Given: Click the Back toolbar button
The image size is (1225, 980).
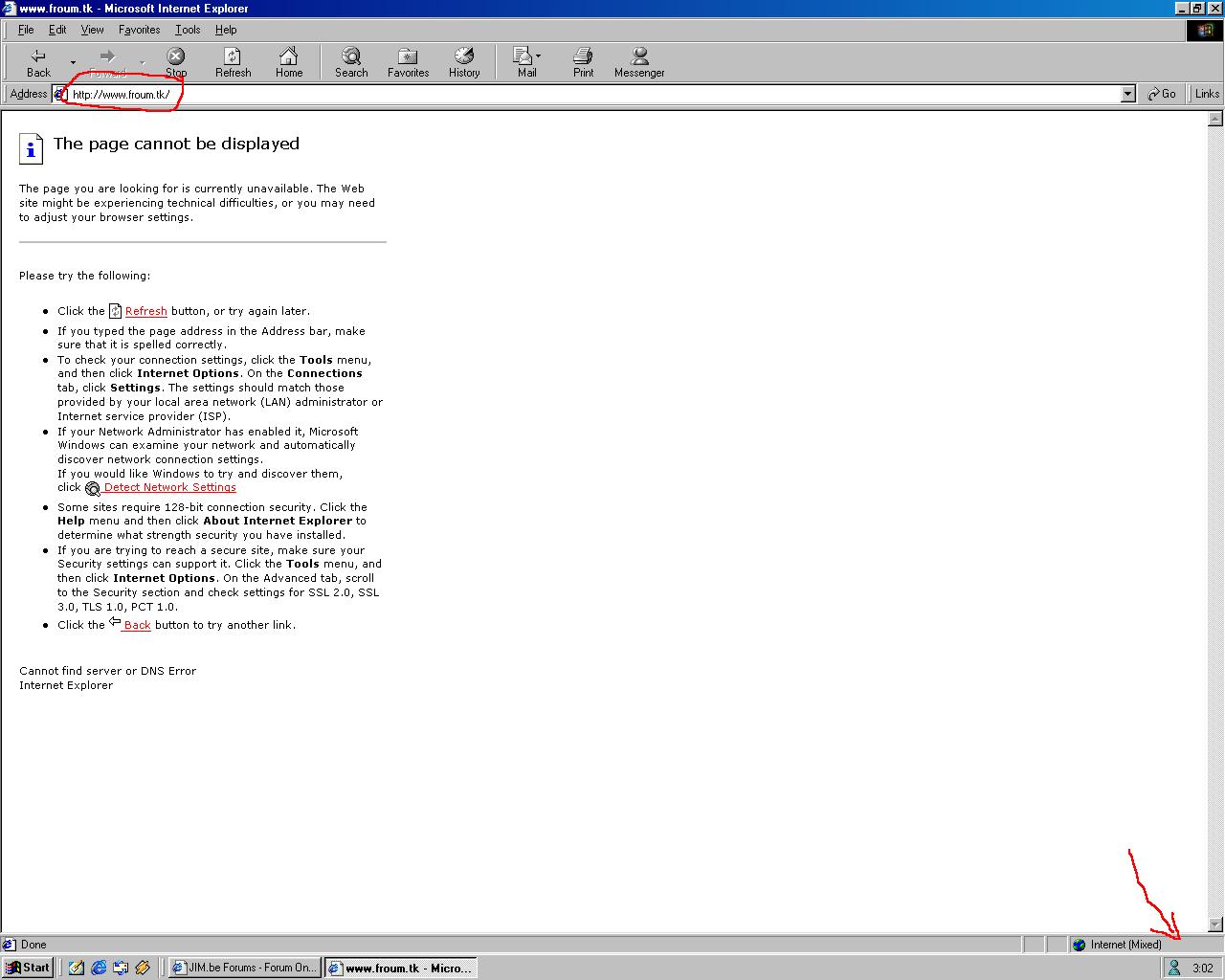Looking at the screenshot, I should pos(38,62).
